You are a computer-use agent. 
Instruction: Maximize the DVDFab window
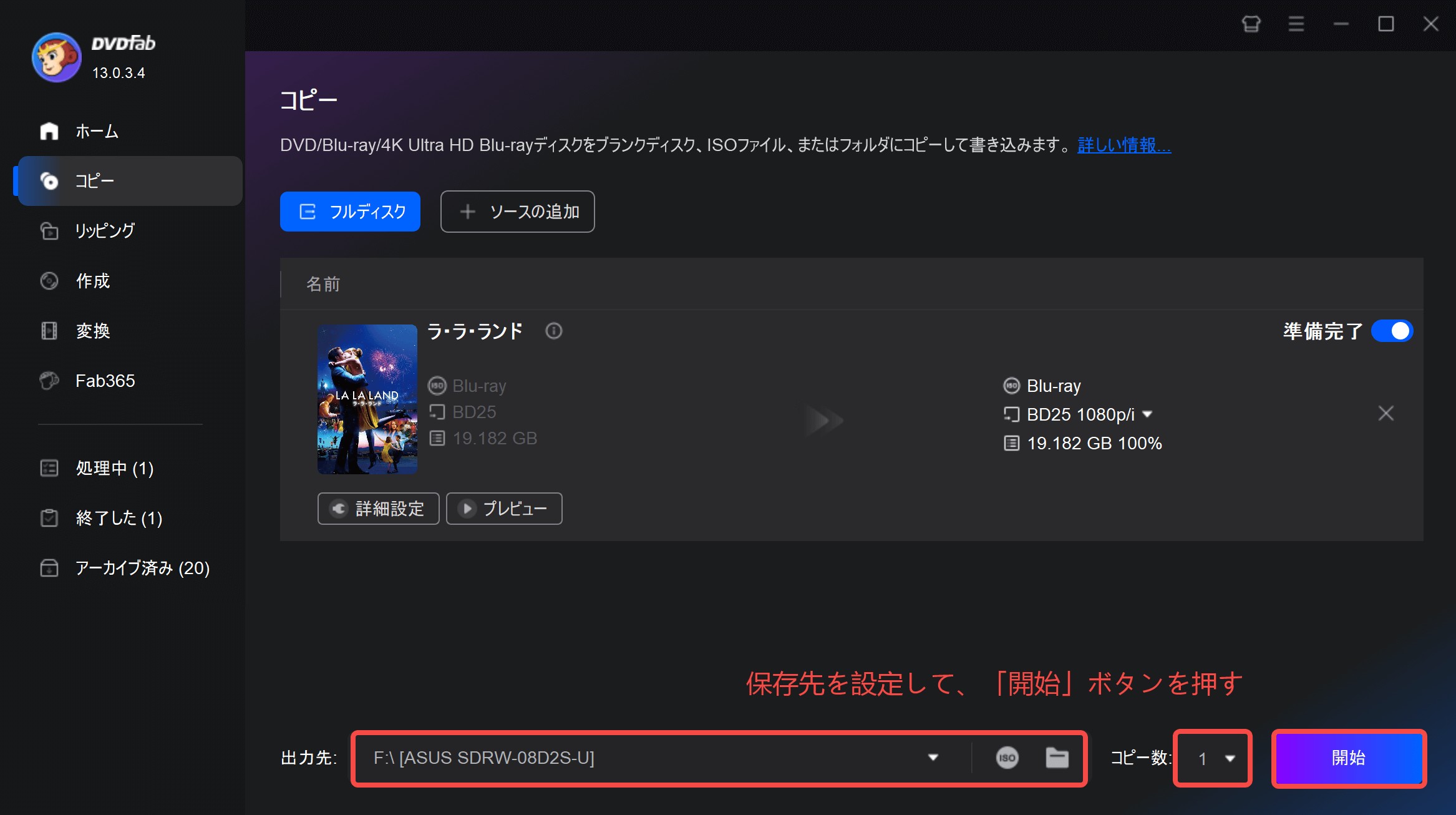click(1386, 24)
